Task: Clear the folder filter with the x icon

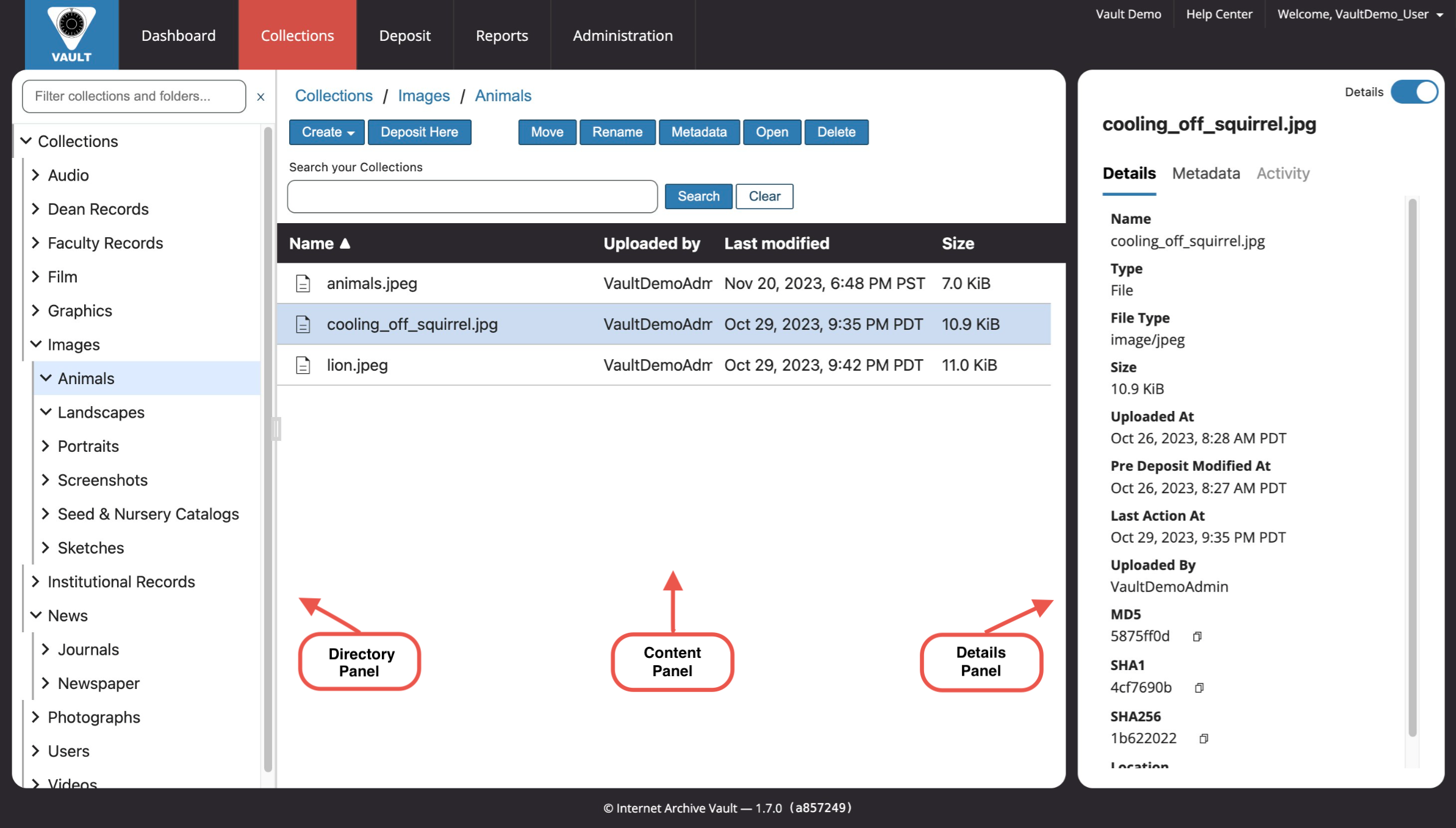Action: 260,96
